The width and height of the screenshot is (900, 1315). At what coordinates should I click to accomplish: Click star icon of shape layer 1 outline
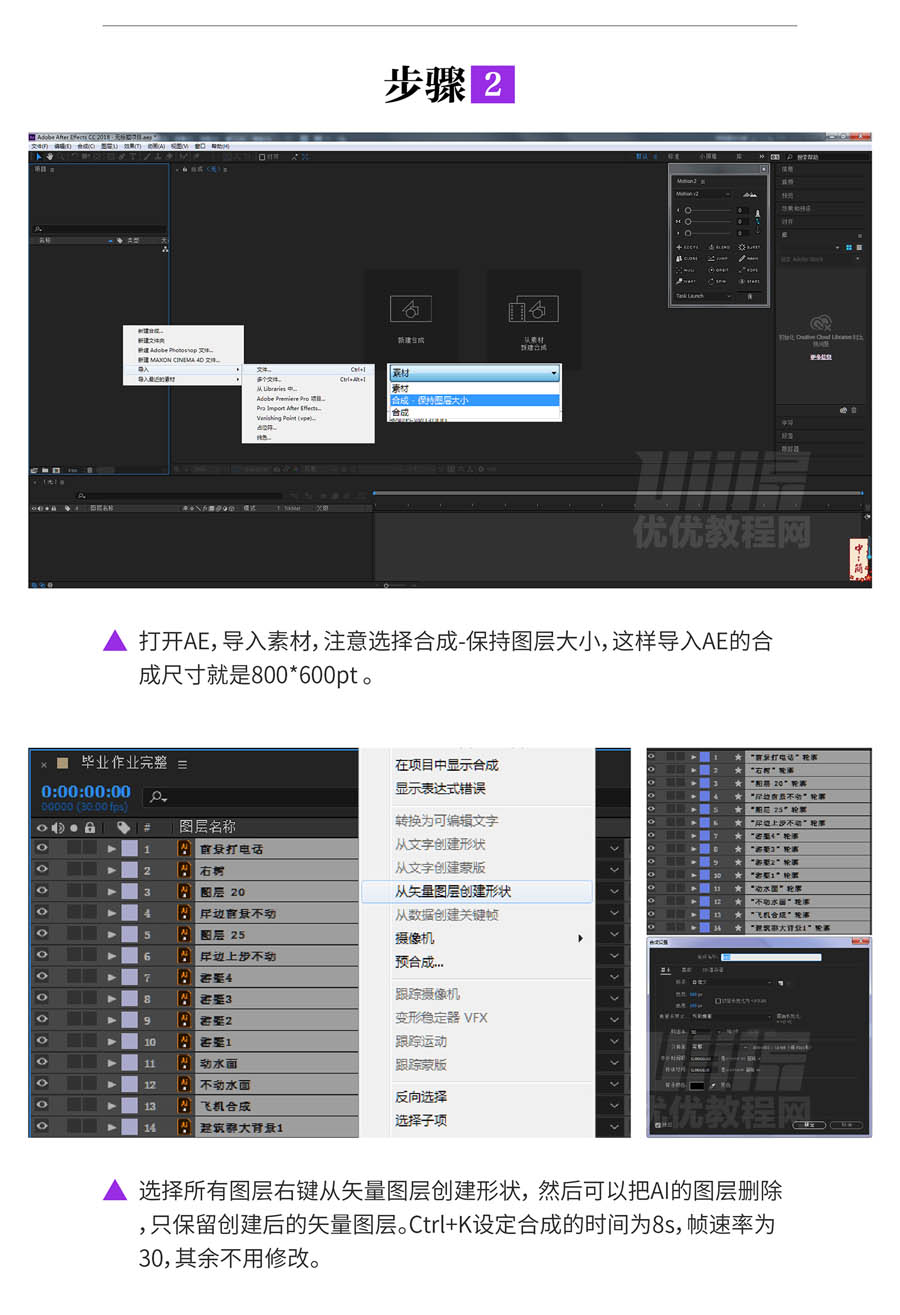[x=738, y=758]
